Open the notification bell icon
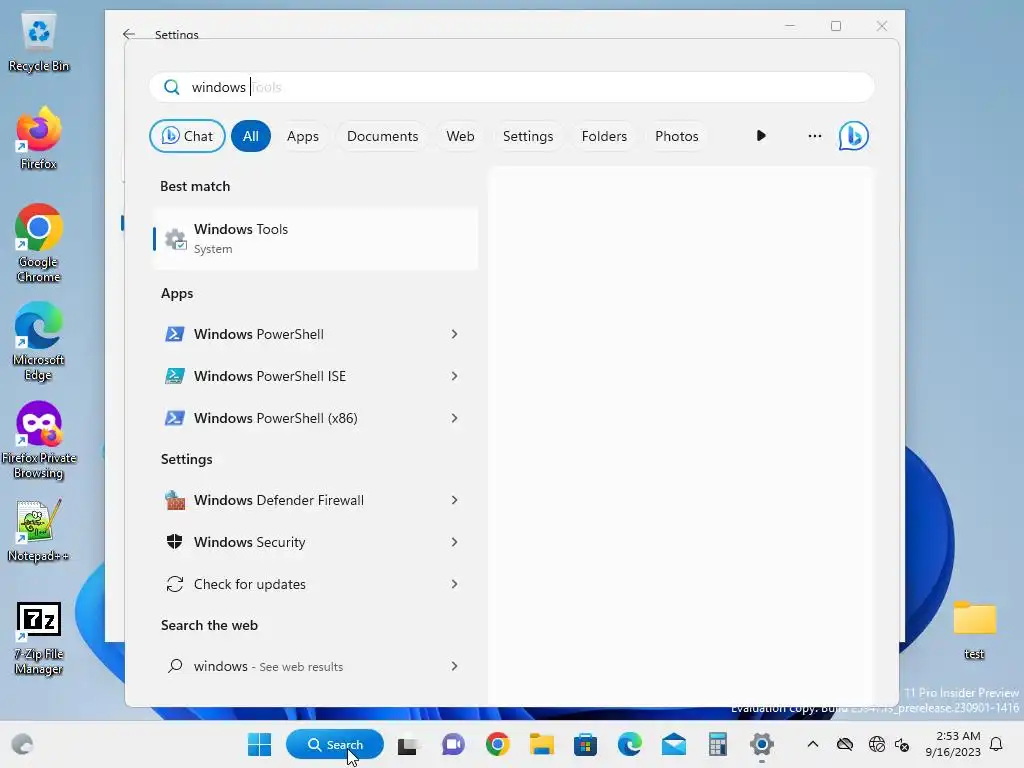 click(997, 744)
